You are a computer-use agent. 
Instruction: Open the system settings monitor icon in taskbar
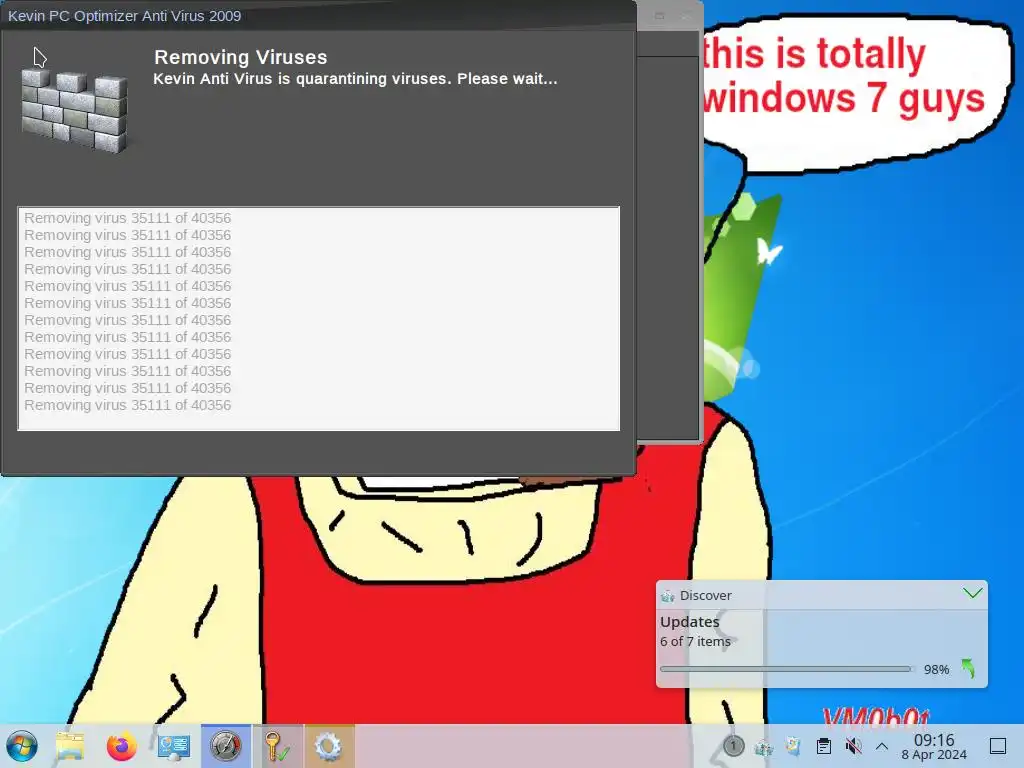pyautogui.click(x=174, y=746)
